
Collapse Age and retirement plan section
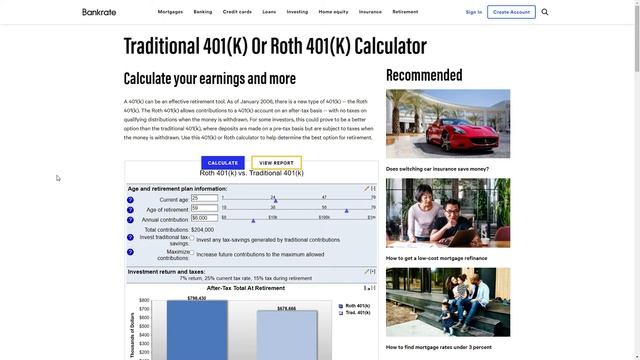(x=373, y=189)
